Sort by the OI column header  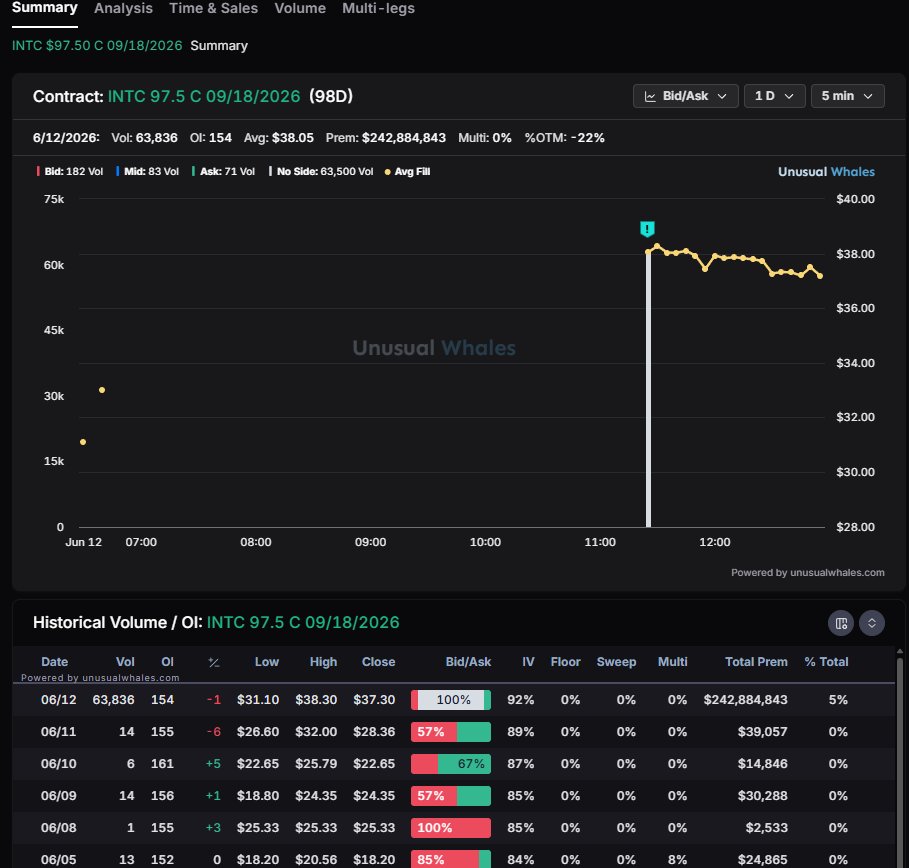pos(168,662)
